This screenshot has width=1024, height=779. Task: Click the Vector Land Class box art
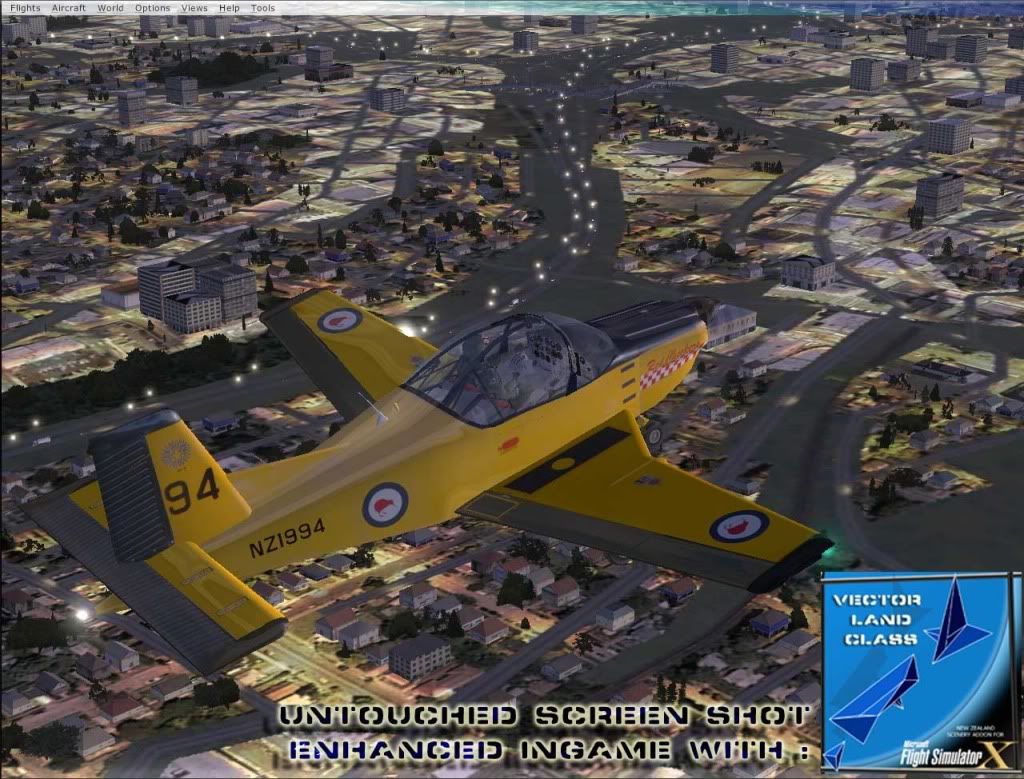(x=918, y=672)
